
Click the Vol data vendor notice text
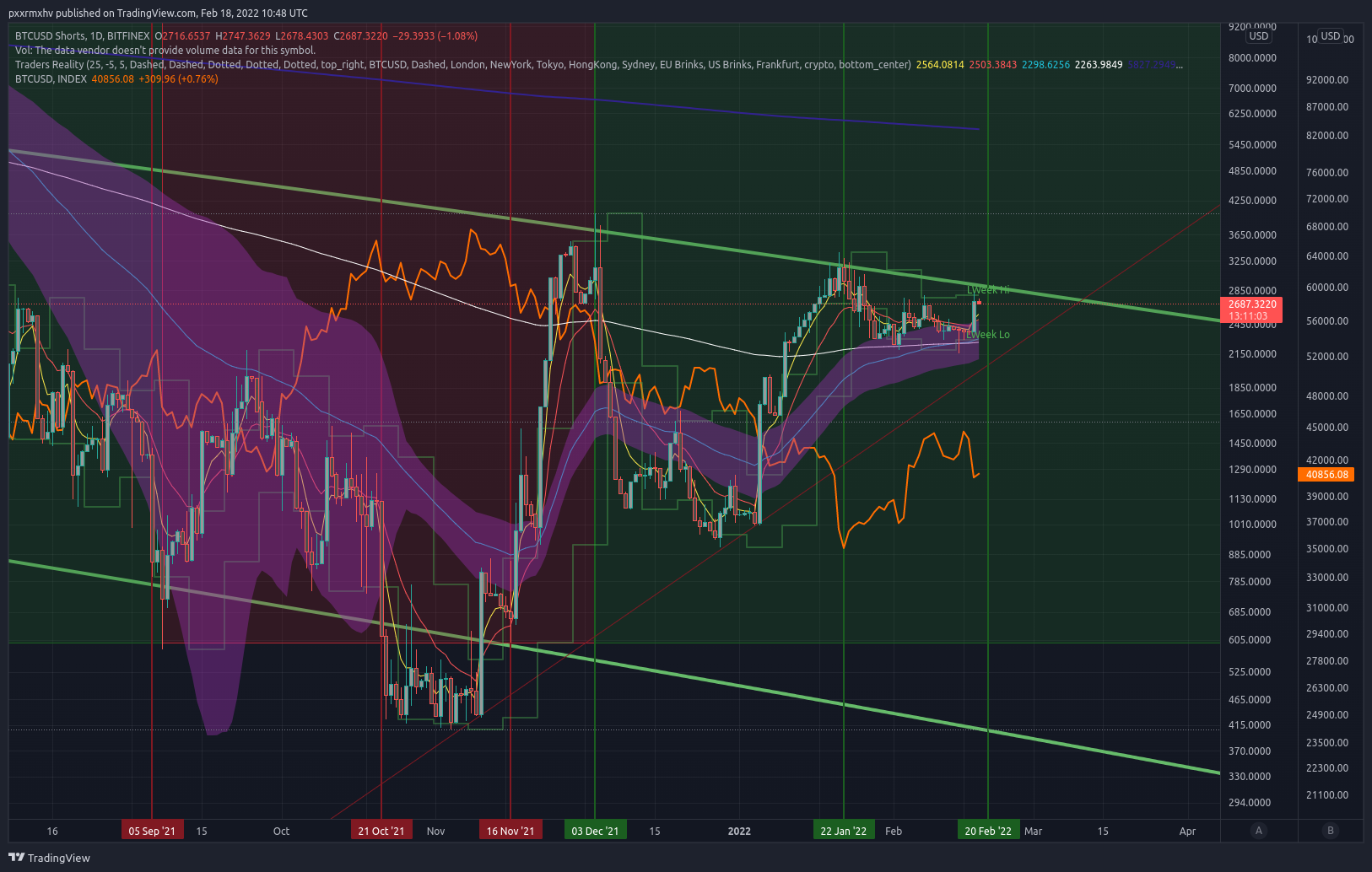tap(165, 51)
